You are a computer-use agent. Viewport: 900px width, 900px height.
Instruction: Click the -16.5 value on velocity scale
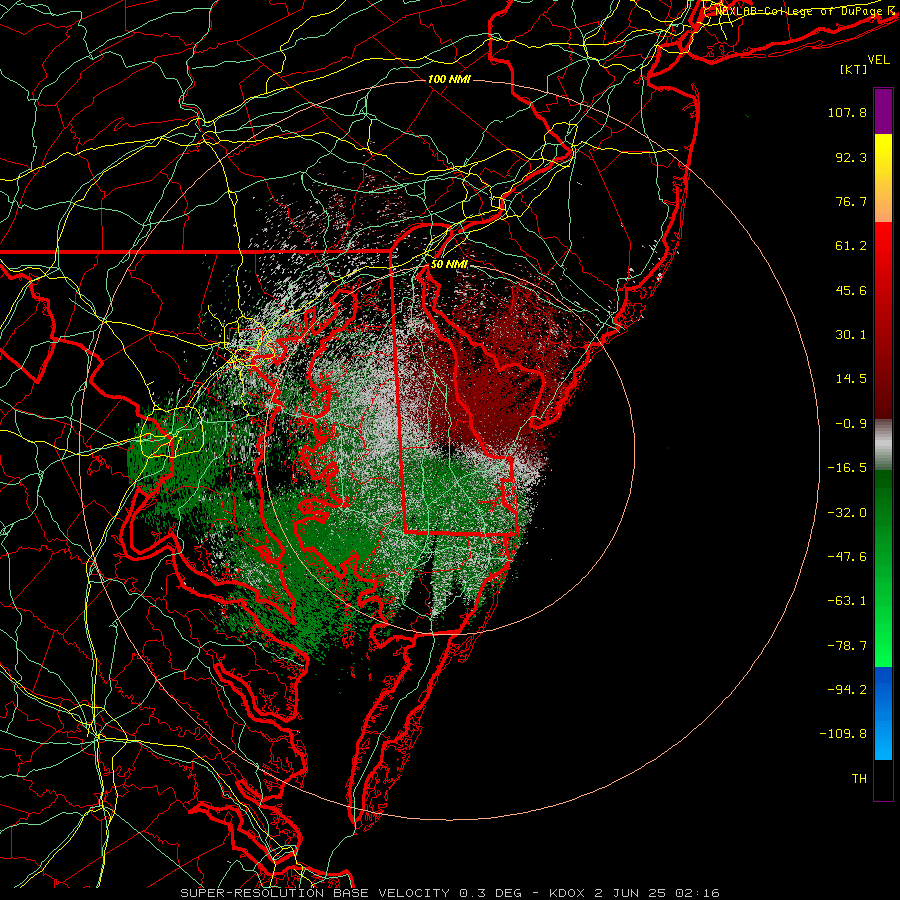(847, 468)
